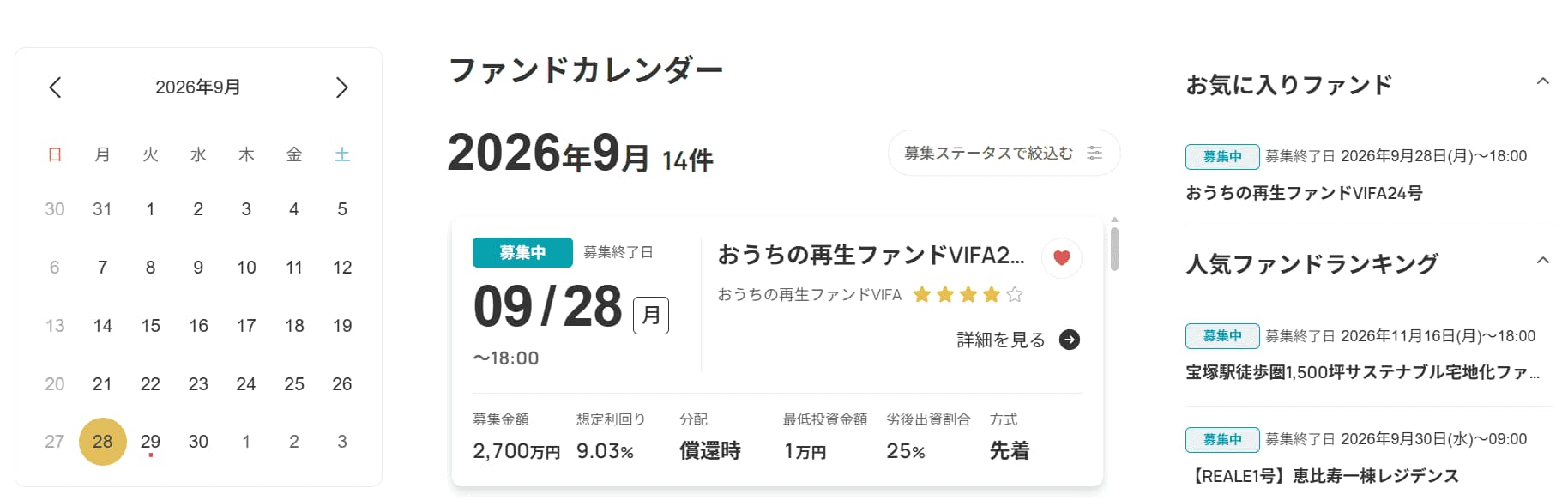Image resolution: width=1568 pixels, height=500 pixels.
Task: Click the 募集中 badge on fund card
Action: pyautogui.click(x=522, y=252)
